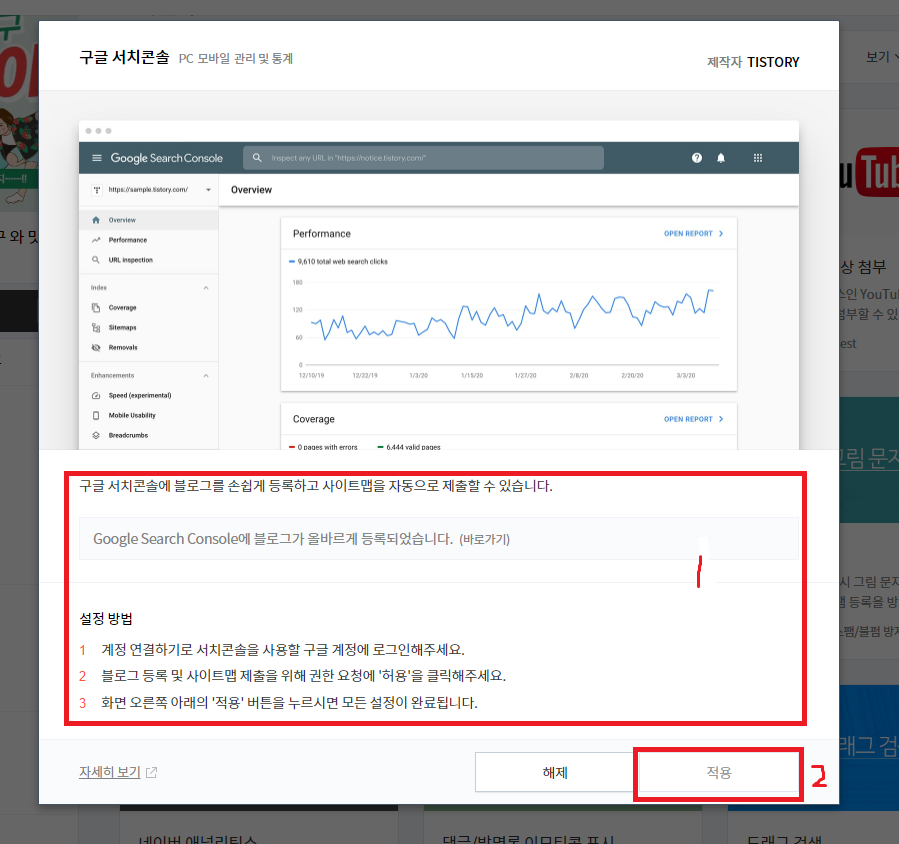Click the Performance trend line icon

[x=96, y=240]
